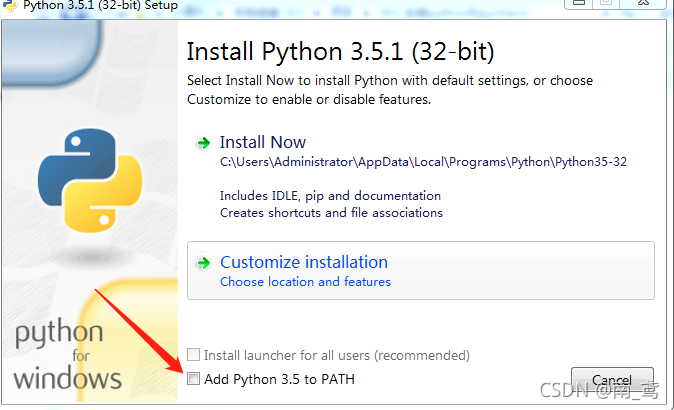Click the Includes IDLE, pip and documentation line
674x410 pixels.
(331, 196)
